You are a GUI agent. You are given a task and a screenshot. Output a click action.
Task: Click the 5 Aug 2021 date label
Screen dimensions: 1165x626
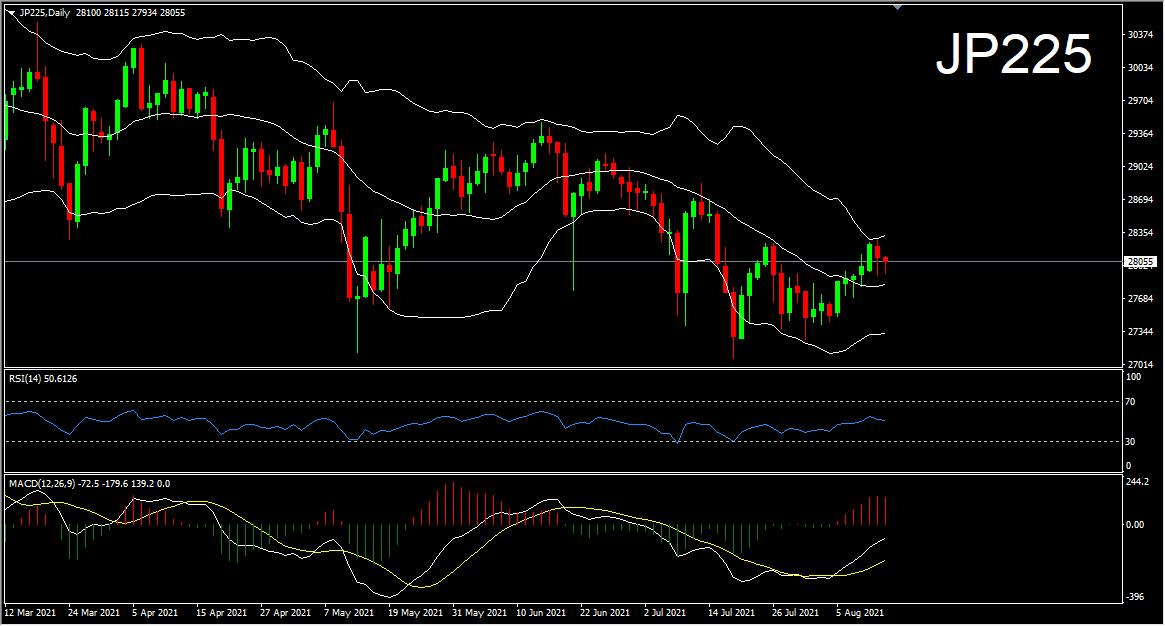point(859,610)
